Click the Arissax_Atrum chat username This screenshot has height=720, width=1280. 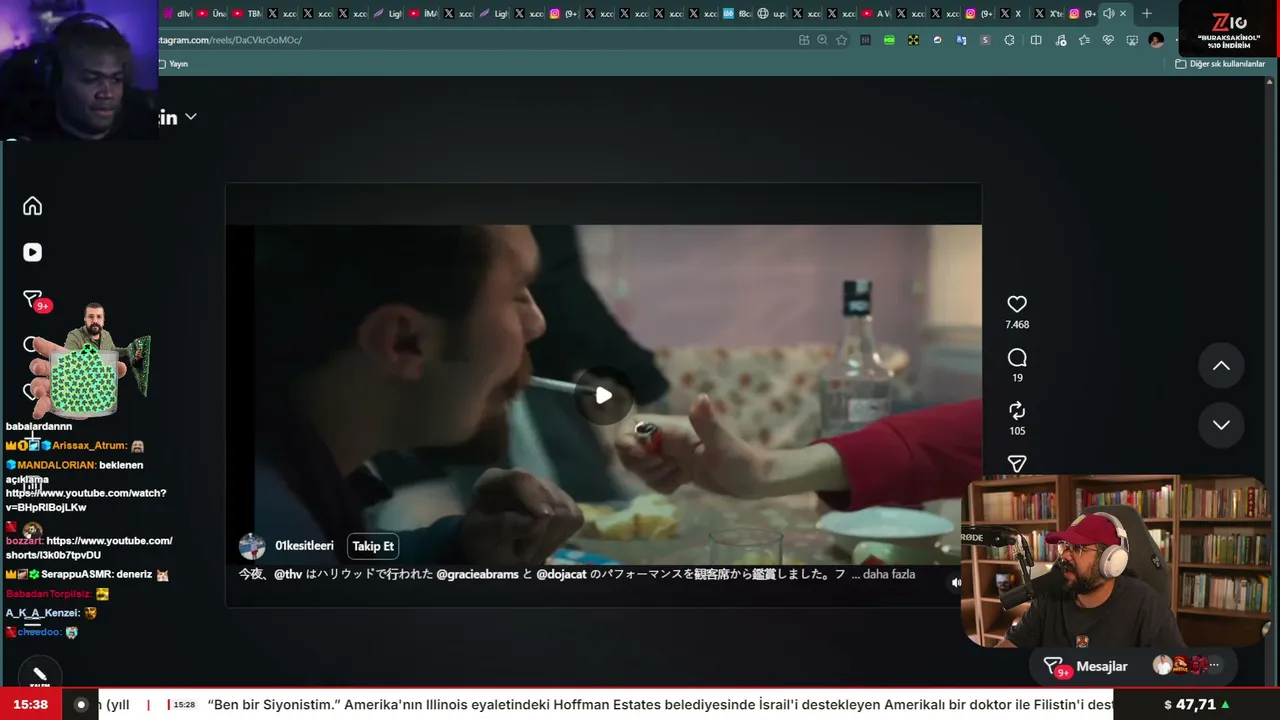(x=90, y=446)
